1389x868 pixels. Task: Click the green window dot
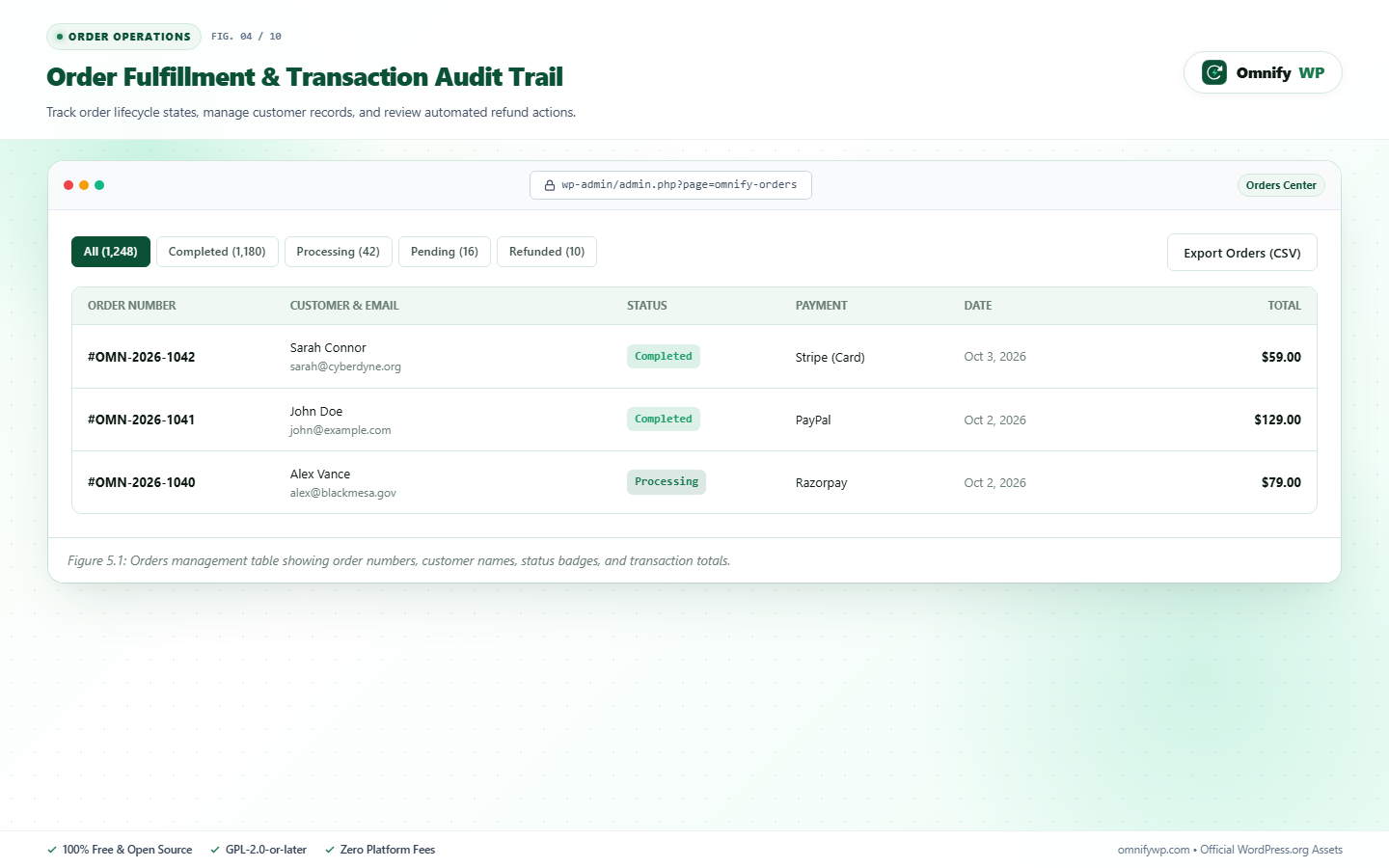point(99,185)
